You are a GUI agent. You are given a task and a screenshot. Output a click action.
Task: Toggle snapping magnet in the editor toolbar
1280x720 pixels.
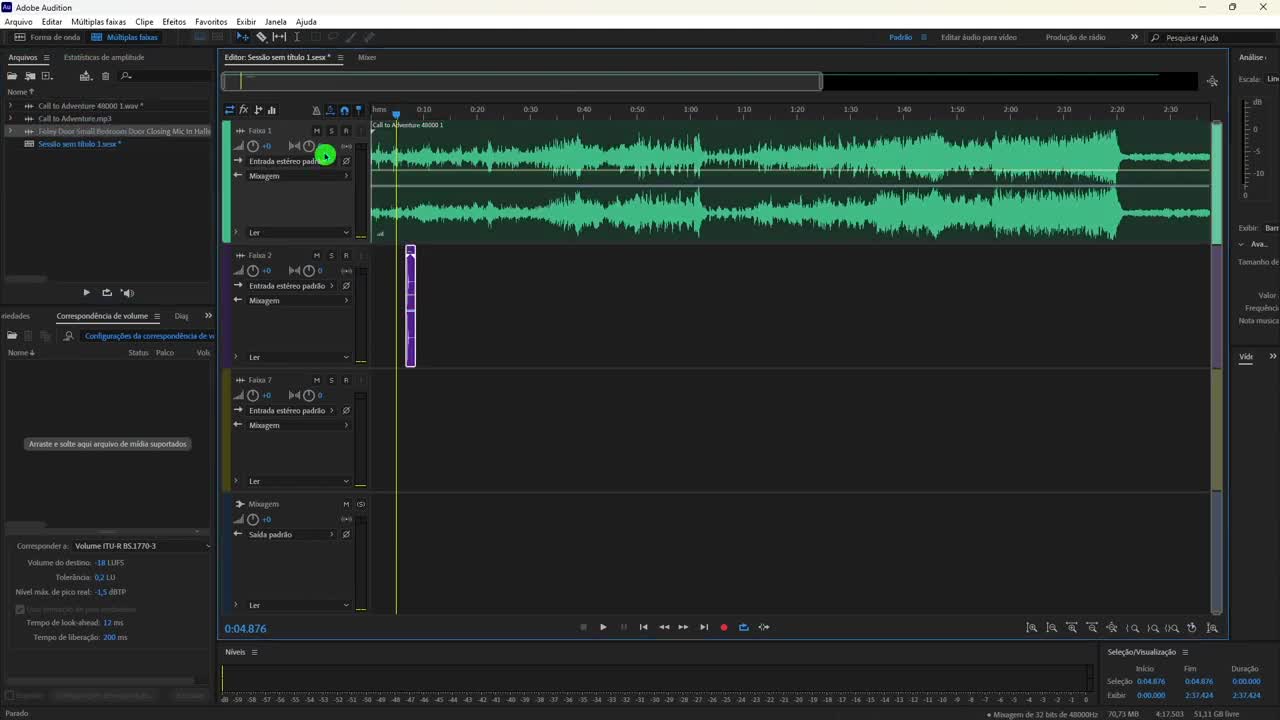[x=344, y=110]
